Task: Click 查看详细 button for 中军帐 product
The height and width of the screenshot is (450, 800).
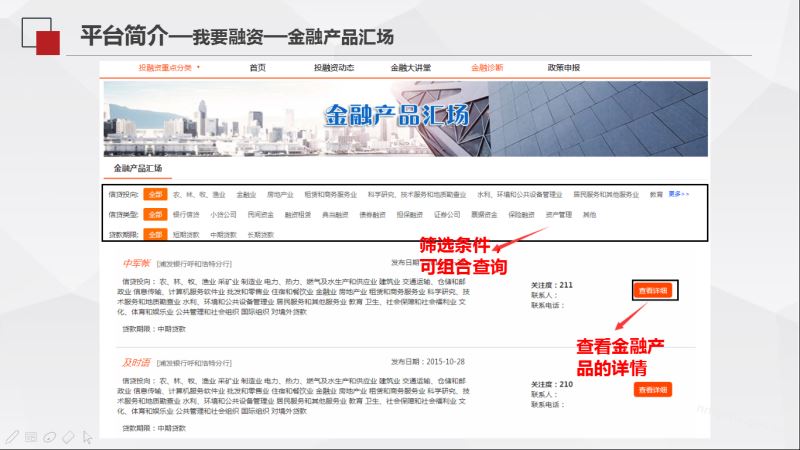Action: pos(654,291)
